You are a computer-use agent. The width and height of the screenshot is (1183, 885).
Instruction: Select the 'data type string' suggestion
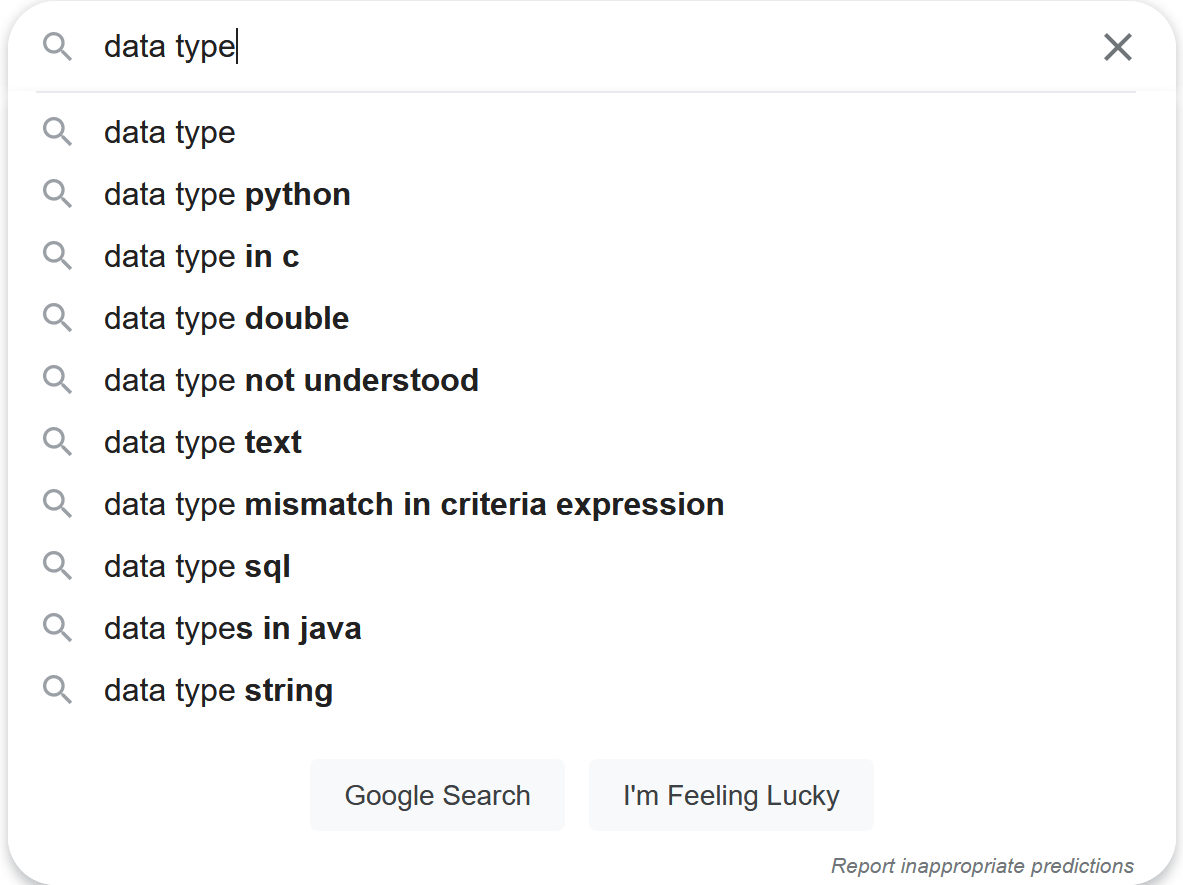pyautogui.click(x=218, y=691)
